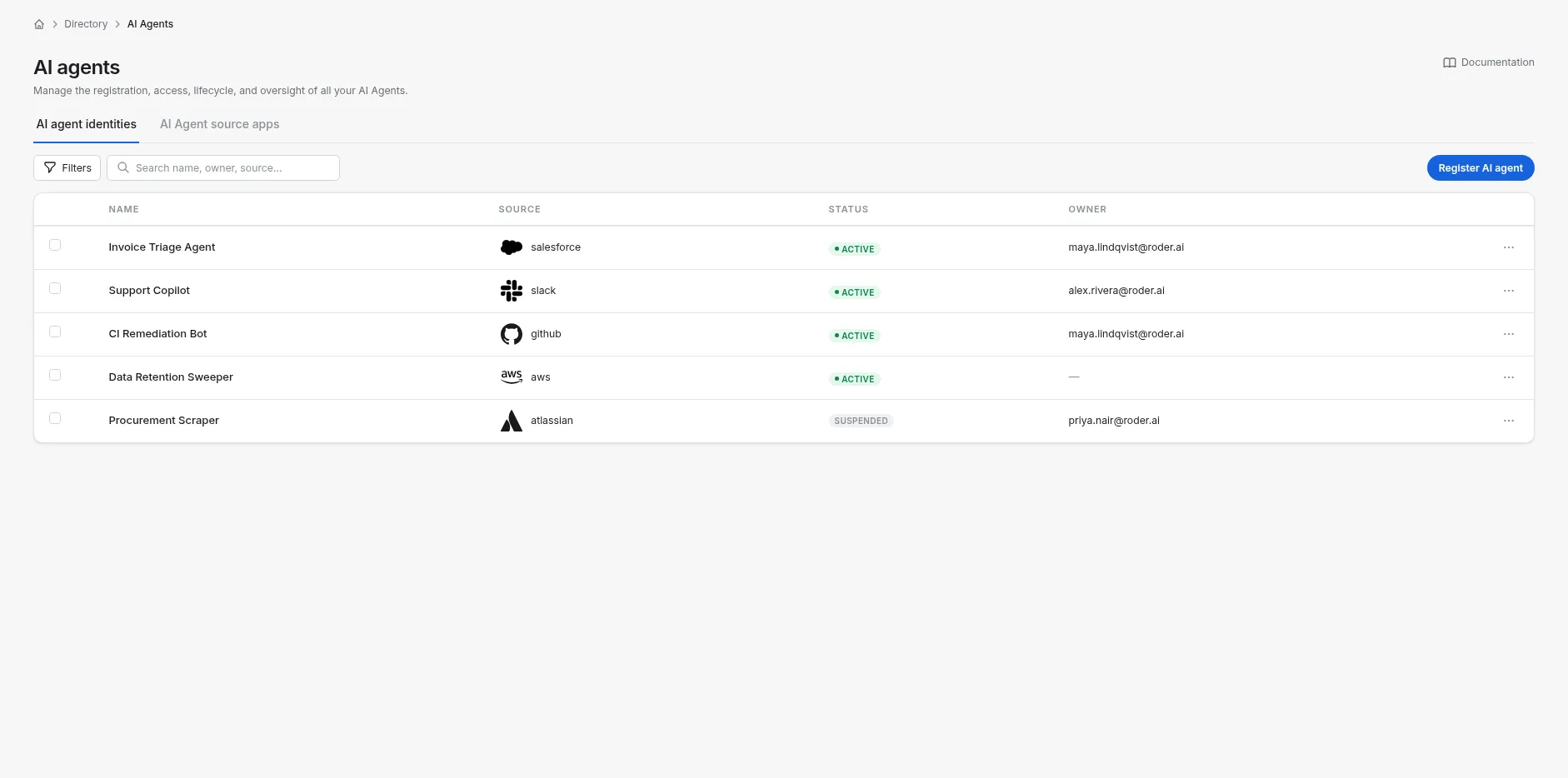1568x778 pixels.
Task: Open the Directory breadcrumb link
Action: (86, 24)
